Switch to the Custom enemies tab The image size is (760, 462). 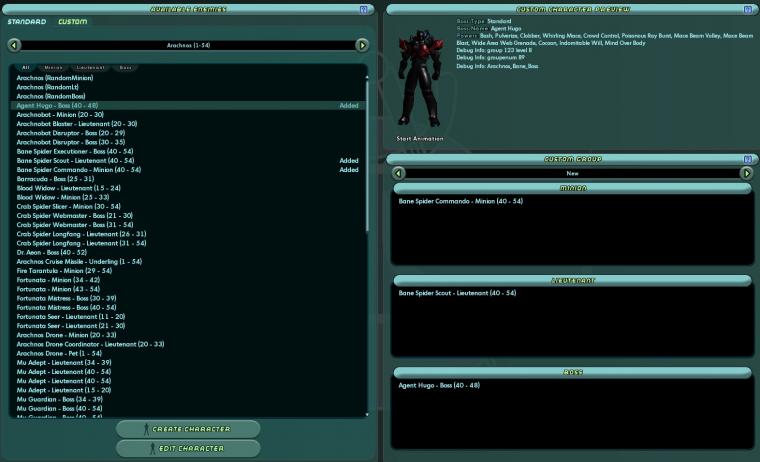click(73, 22)
